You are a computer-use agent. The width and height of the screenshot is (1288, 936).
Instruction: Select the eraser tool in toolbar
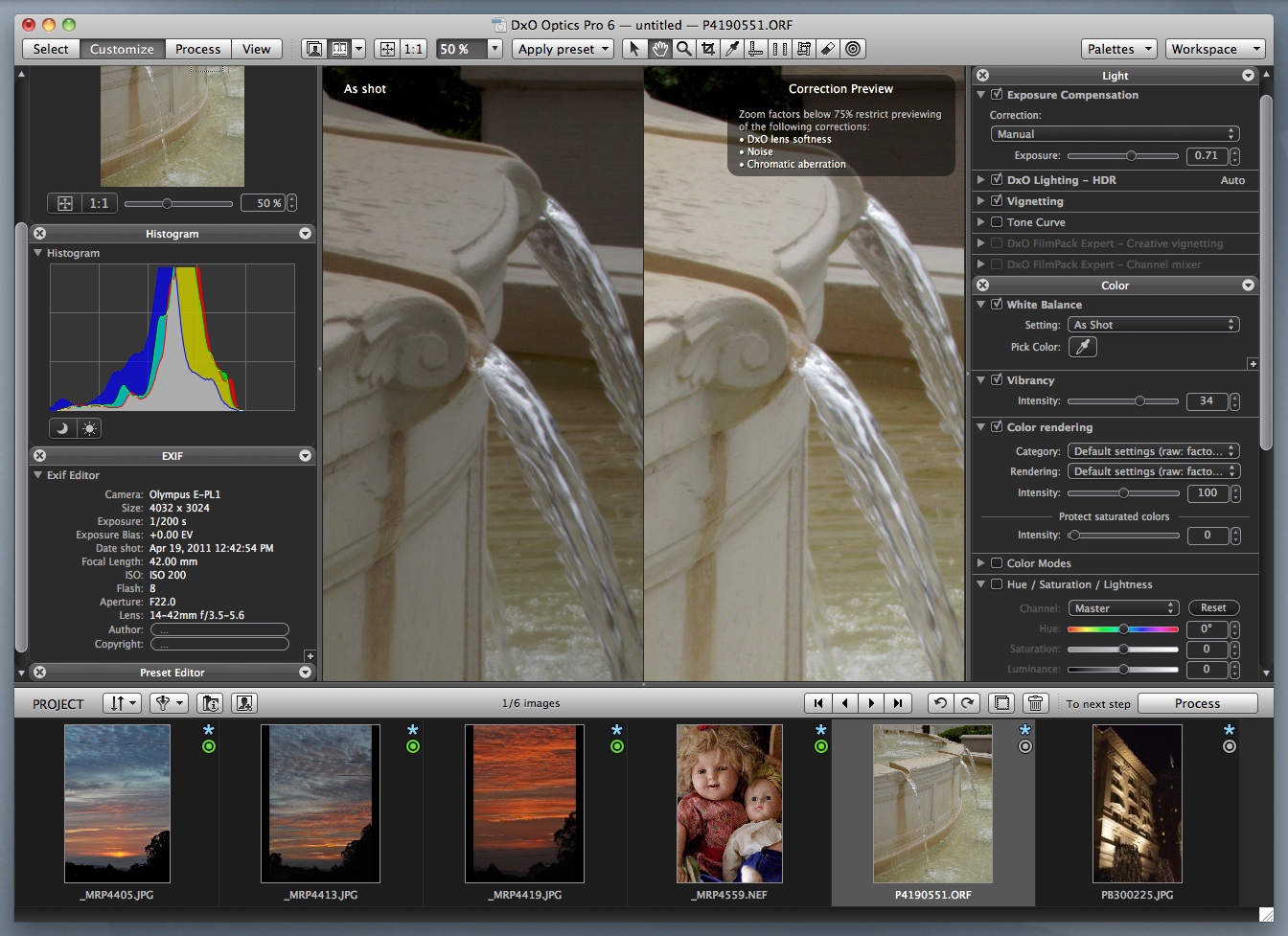click(x=828, y=49)
